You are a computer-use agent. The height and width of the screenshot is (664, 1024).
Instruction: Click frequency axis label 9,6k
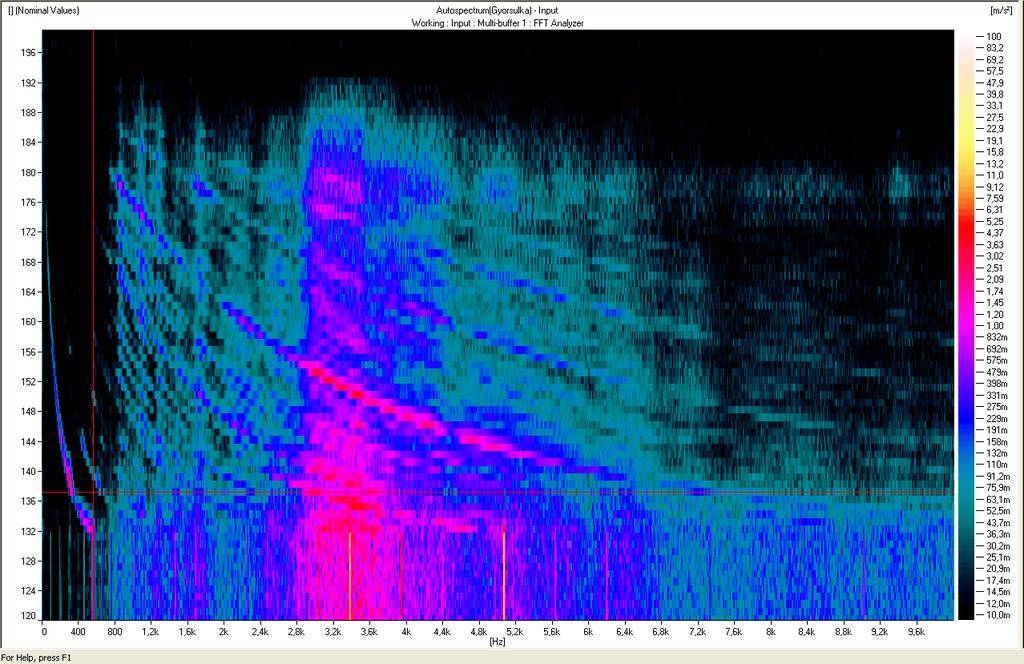pos(916,632)
